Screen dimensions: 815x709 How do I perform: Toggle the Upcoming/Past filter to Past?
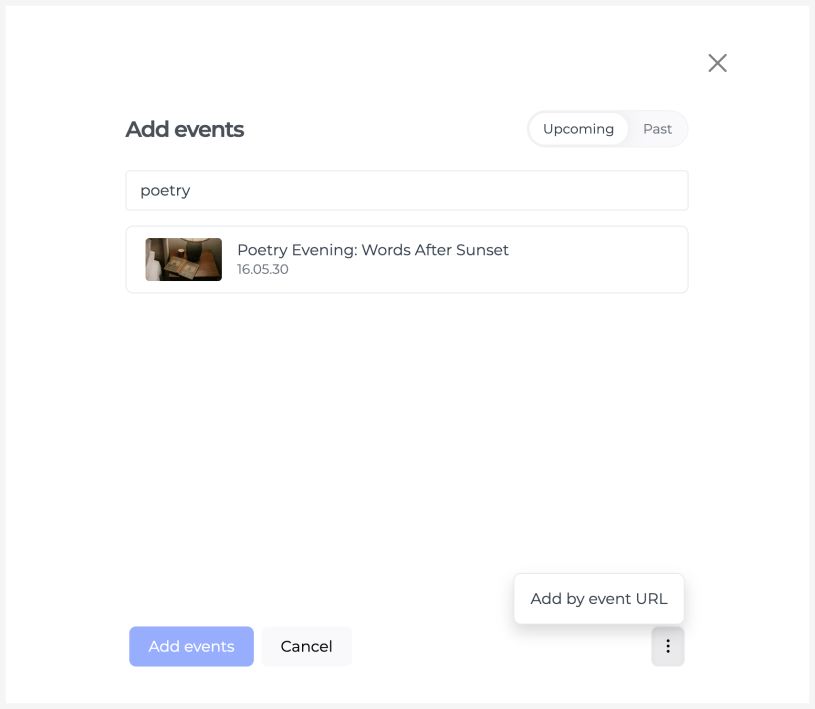(x=657, y=129)
